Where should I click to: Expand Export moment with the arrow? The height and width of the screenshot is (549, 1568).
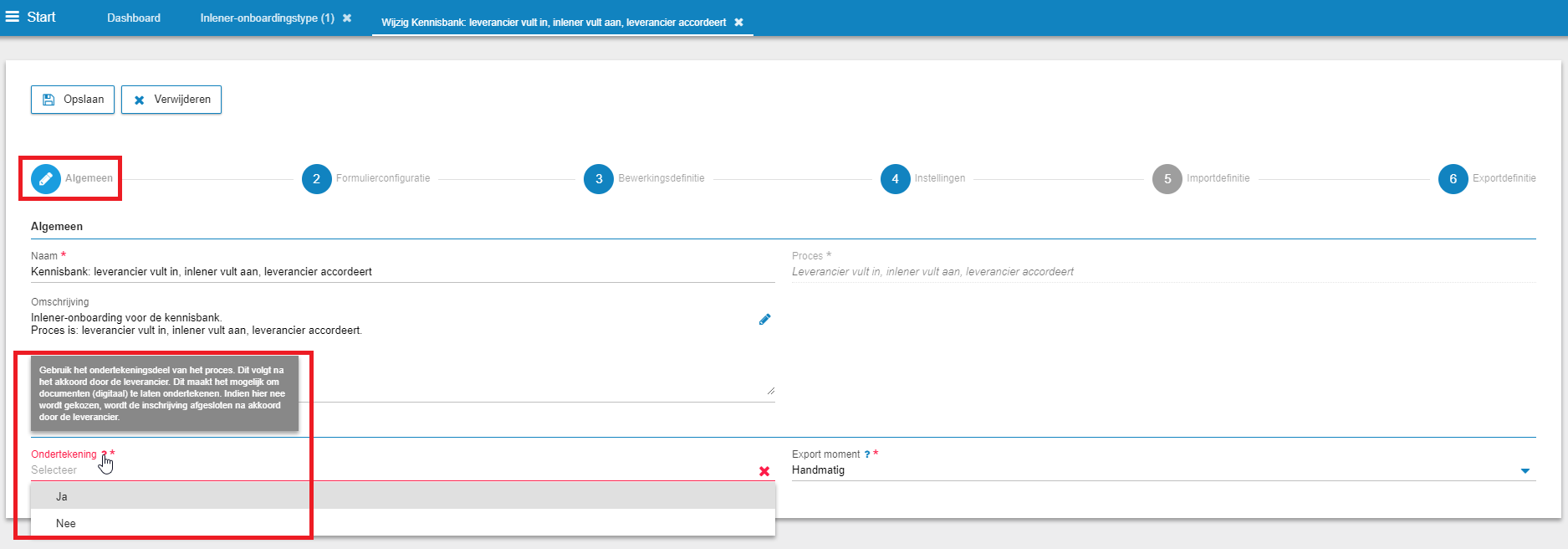click(x=1525, y=471)
